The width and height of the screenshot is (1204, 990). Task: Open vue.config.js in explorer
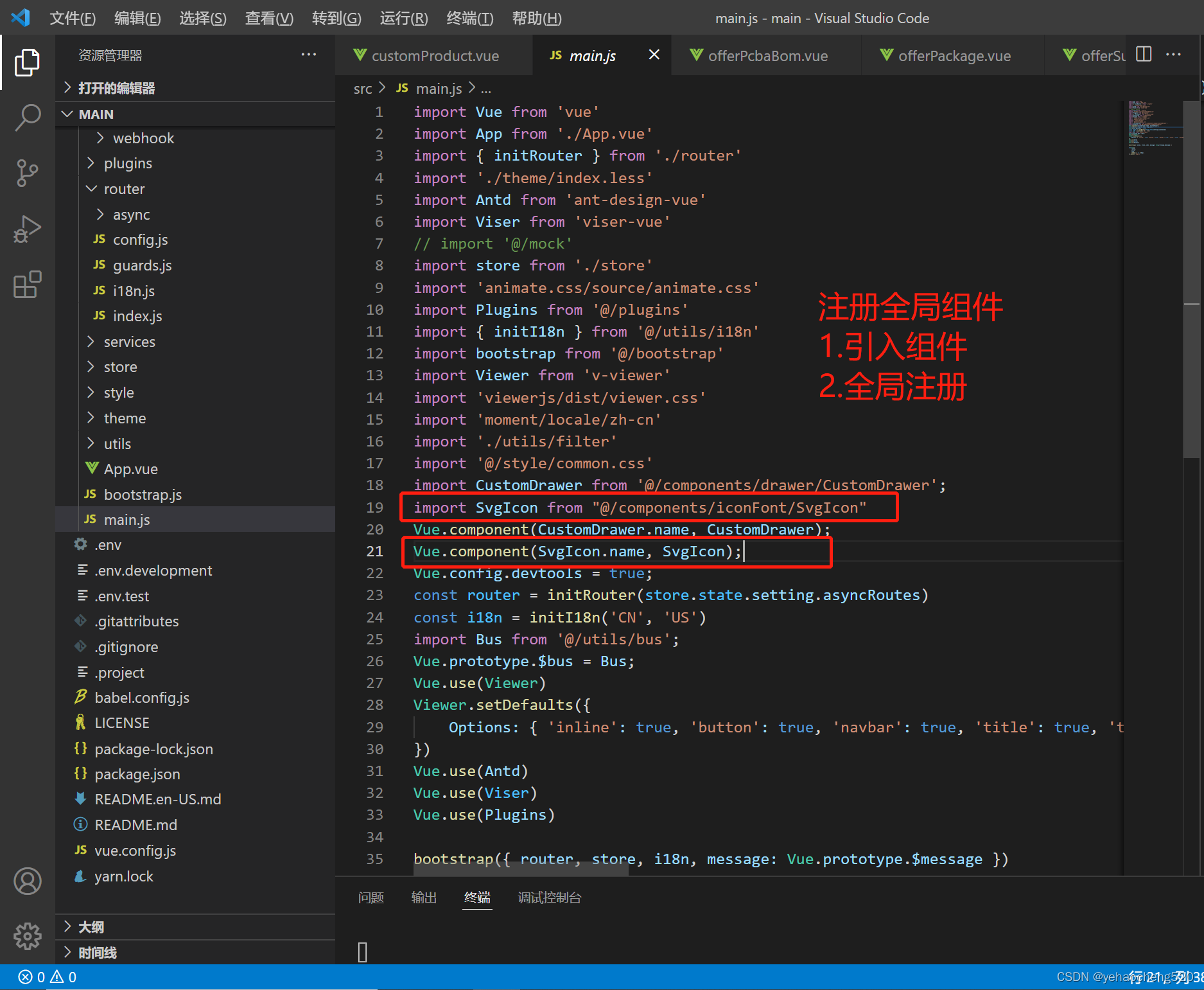tap(135, 851)
